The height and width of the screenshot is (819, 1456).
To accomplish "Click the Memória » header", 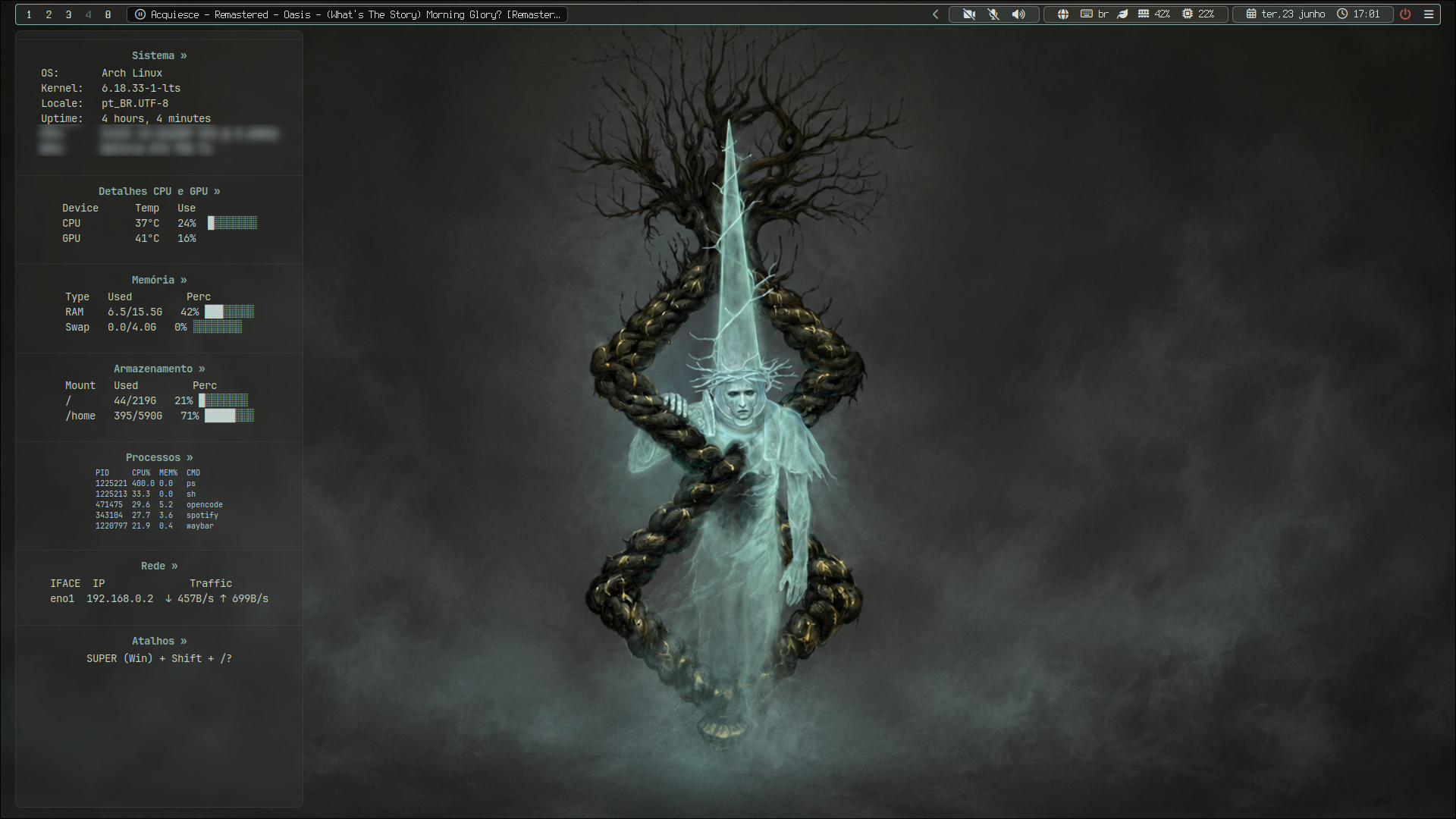I will (x=159, y=280).
